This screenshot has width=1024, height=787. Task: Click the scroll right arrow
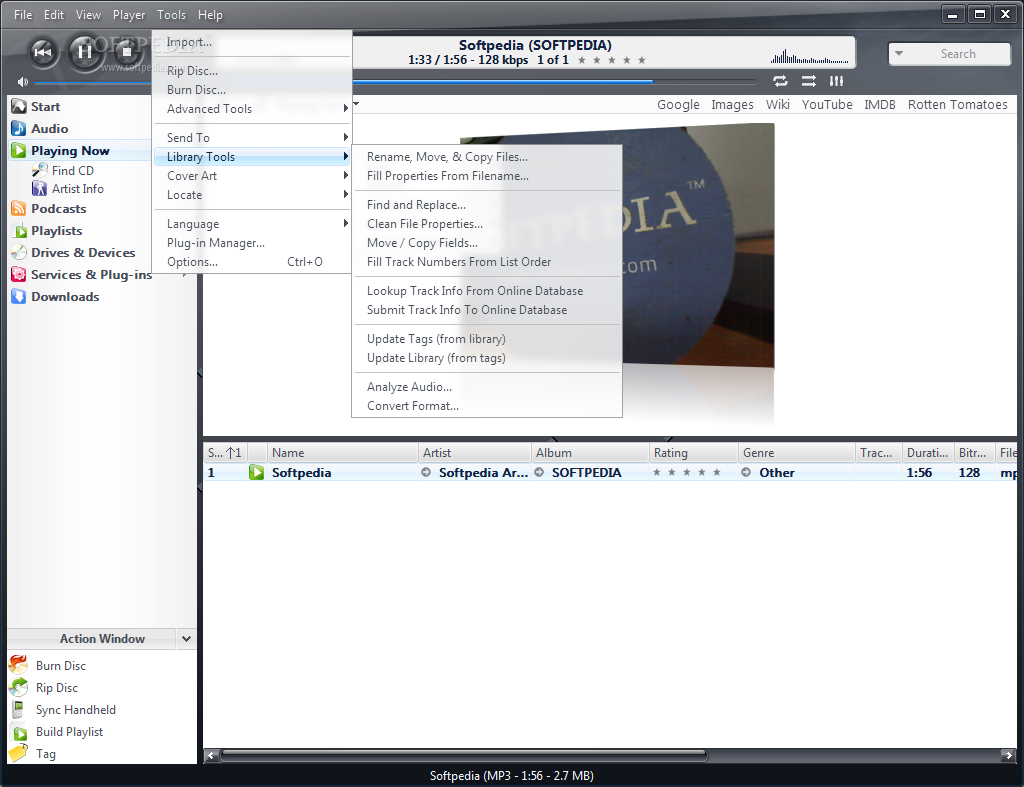pyautogui.click(x=1008, y=756)
